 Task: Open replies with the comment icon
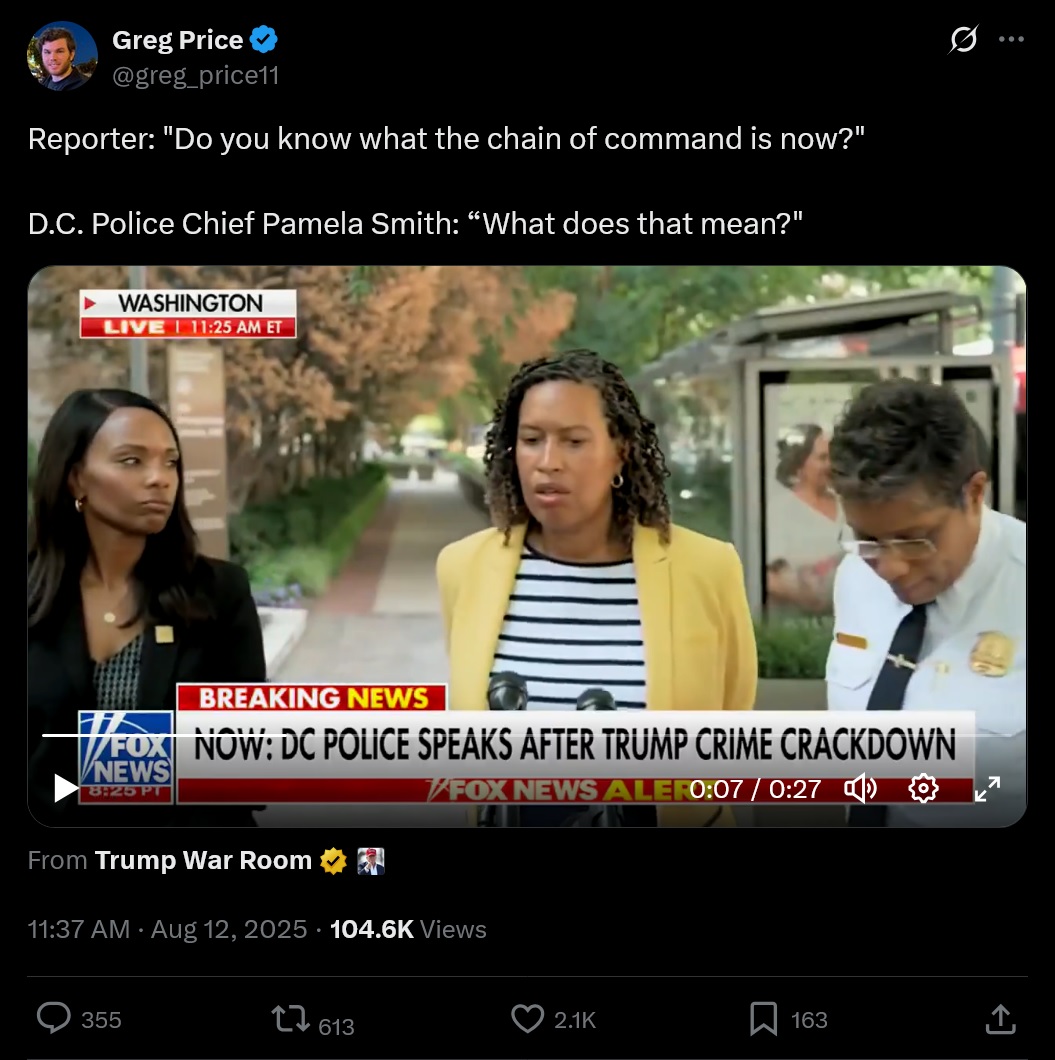pyautogui.click(x=54, y=1018)
